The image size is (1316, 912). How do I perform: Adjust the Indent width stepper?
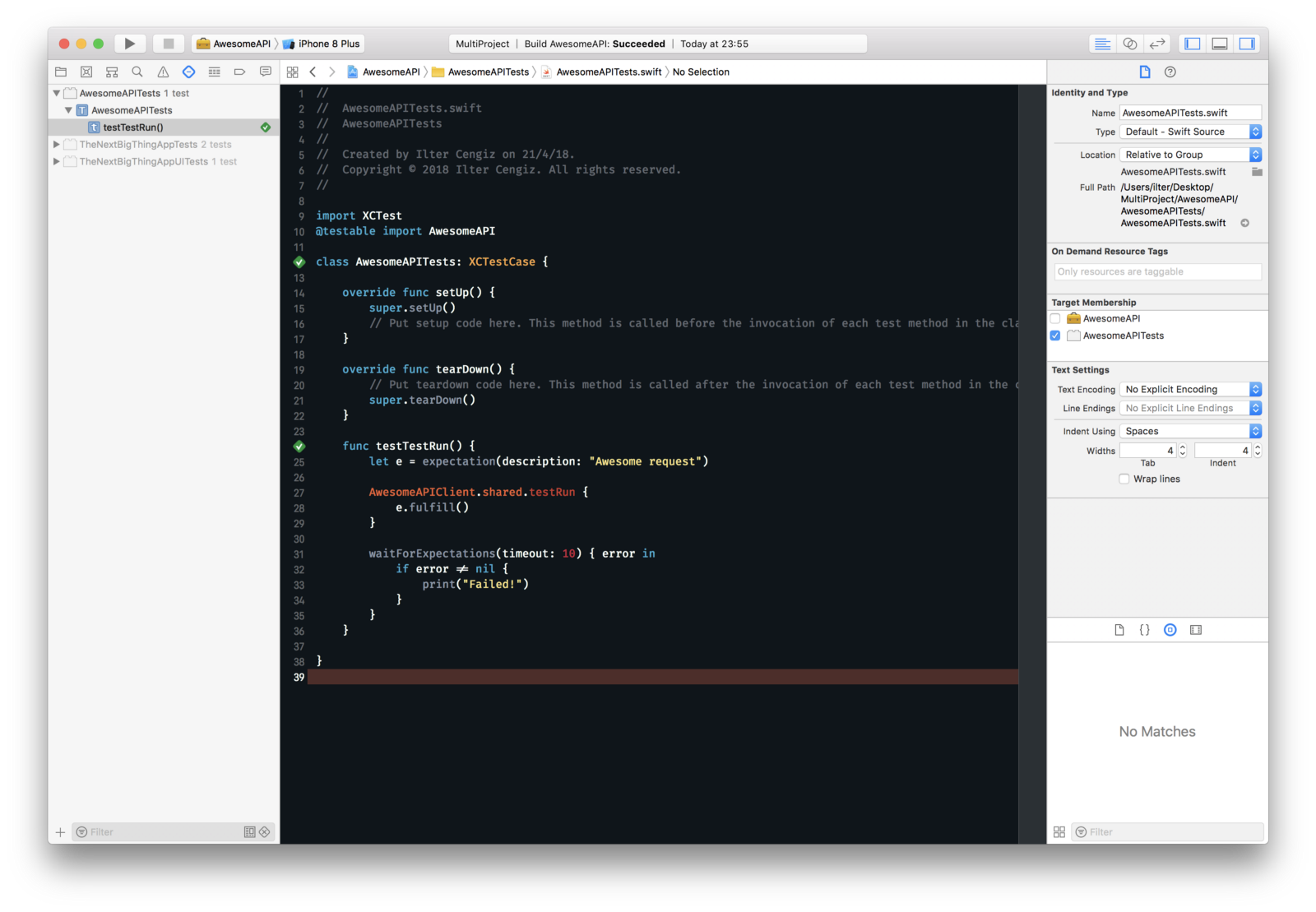point(1258,451)
